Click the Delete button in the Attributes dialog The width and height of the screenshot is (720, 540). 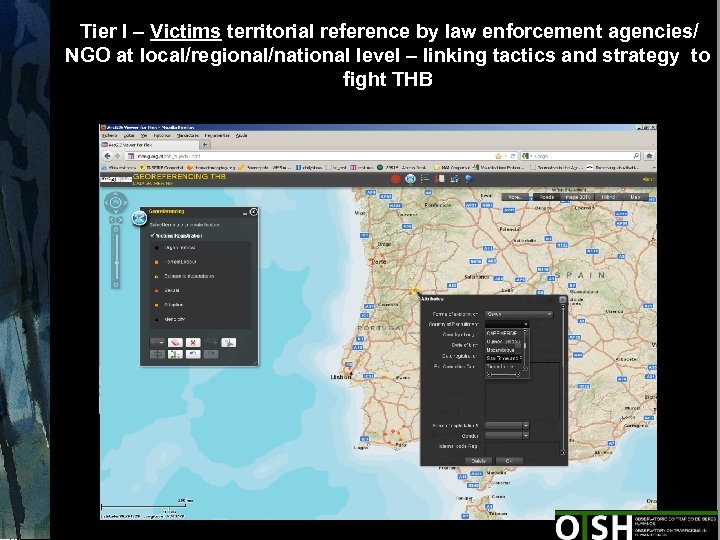tap(478, 461)
